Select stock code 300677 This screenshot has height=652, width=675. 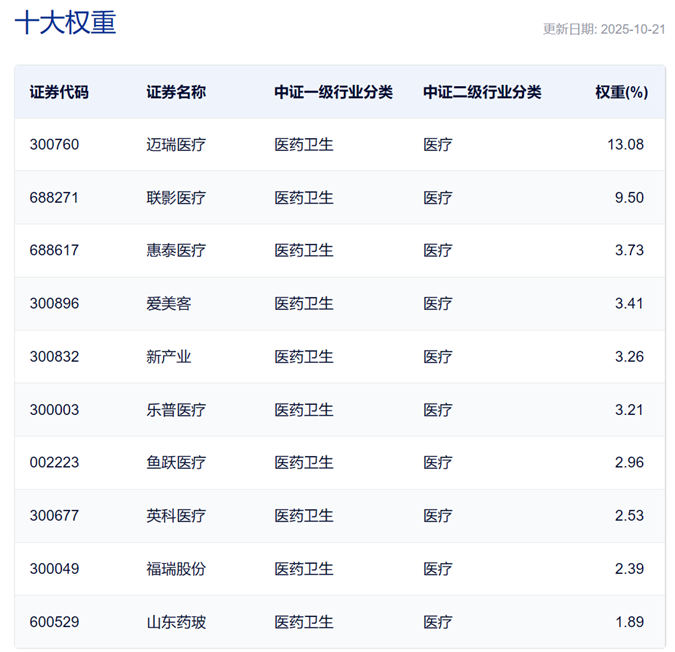tap(54, 516)
